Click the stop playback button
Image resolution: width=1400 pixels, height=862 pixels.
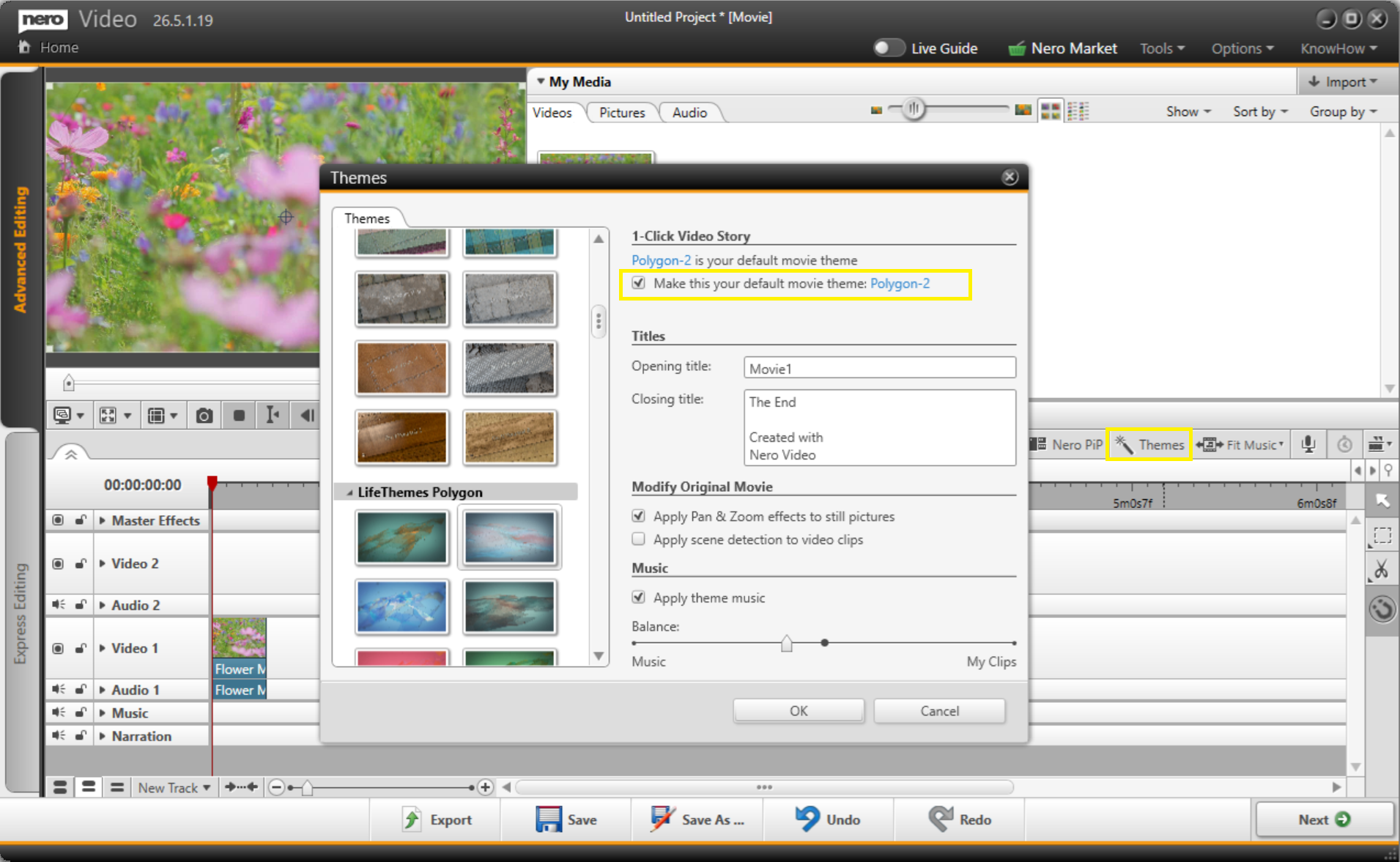click(239, 416)
